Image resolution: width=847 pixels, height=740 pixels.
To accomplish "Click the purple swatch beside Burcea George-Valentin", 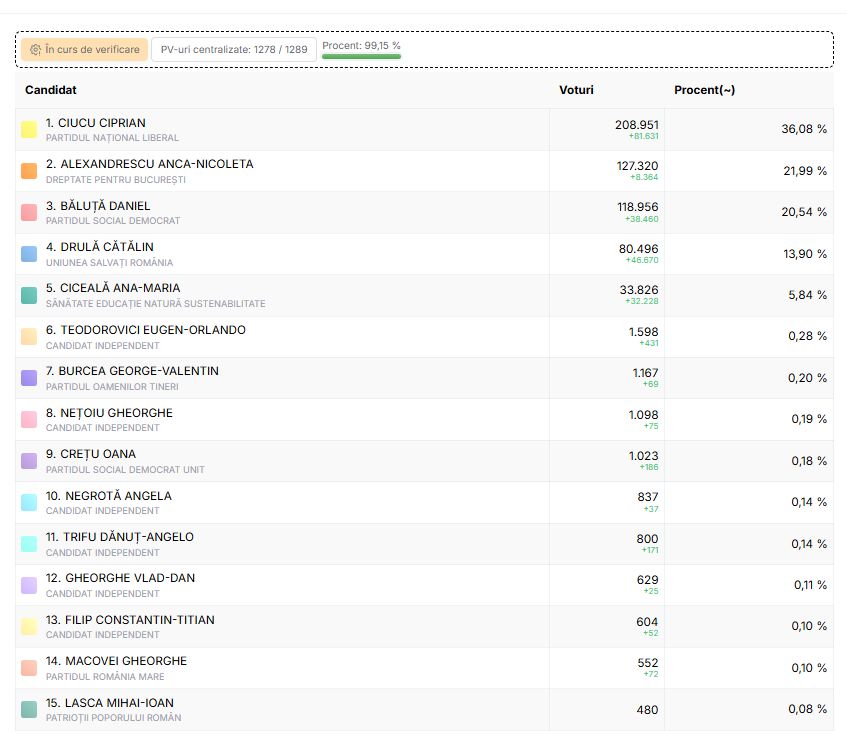I will point(29,378).
